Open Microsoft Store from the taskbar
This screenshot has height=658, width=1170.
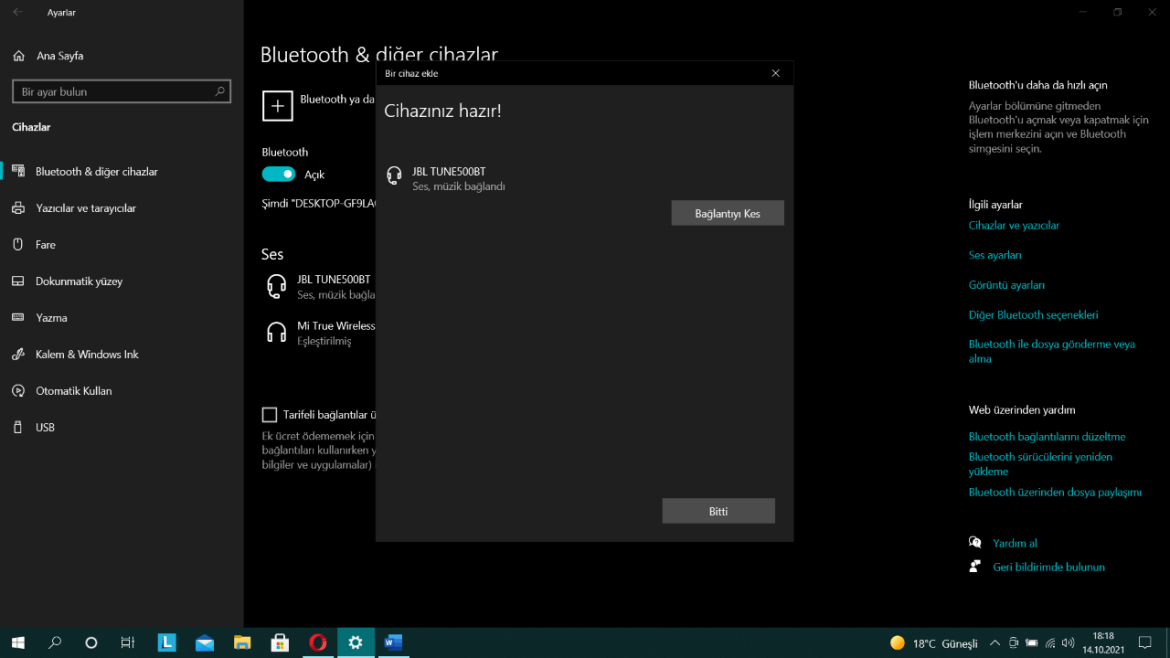(x=280, y=643)
